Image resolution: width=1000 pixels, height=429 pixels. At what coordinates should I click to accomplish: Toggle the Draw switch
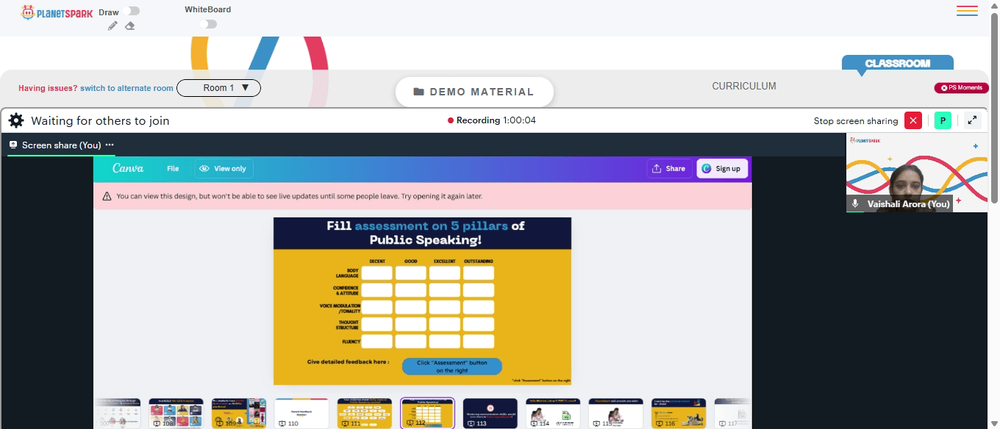pyautogui.click(x=133, y=11)
